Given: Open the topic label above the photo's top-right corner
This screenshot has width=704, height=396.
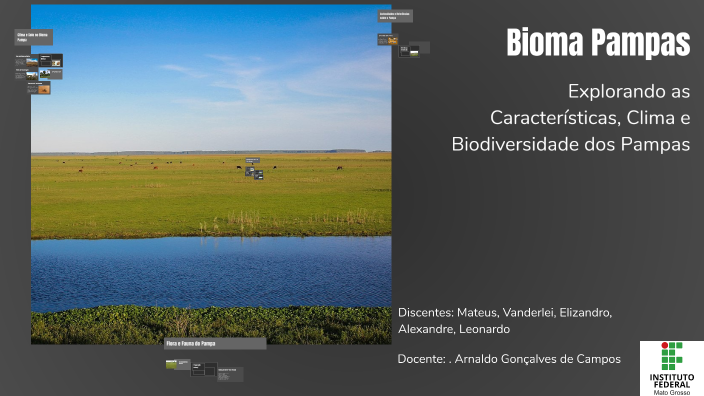Looking at the screenshot, I should coord(395,16).
